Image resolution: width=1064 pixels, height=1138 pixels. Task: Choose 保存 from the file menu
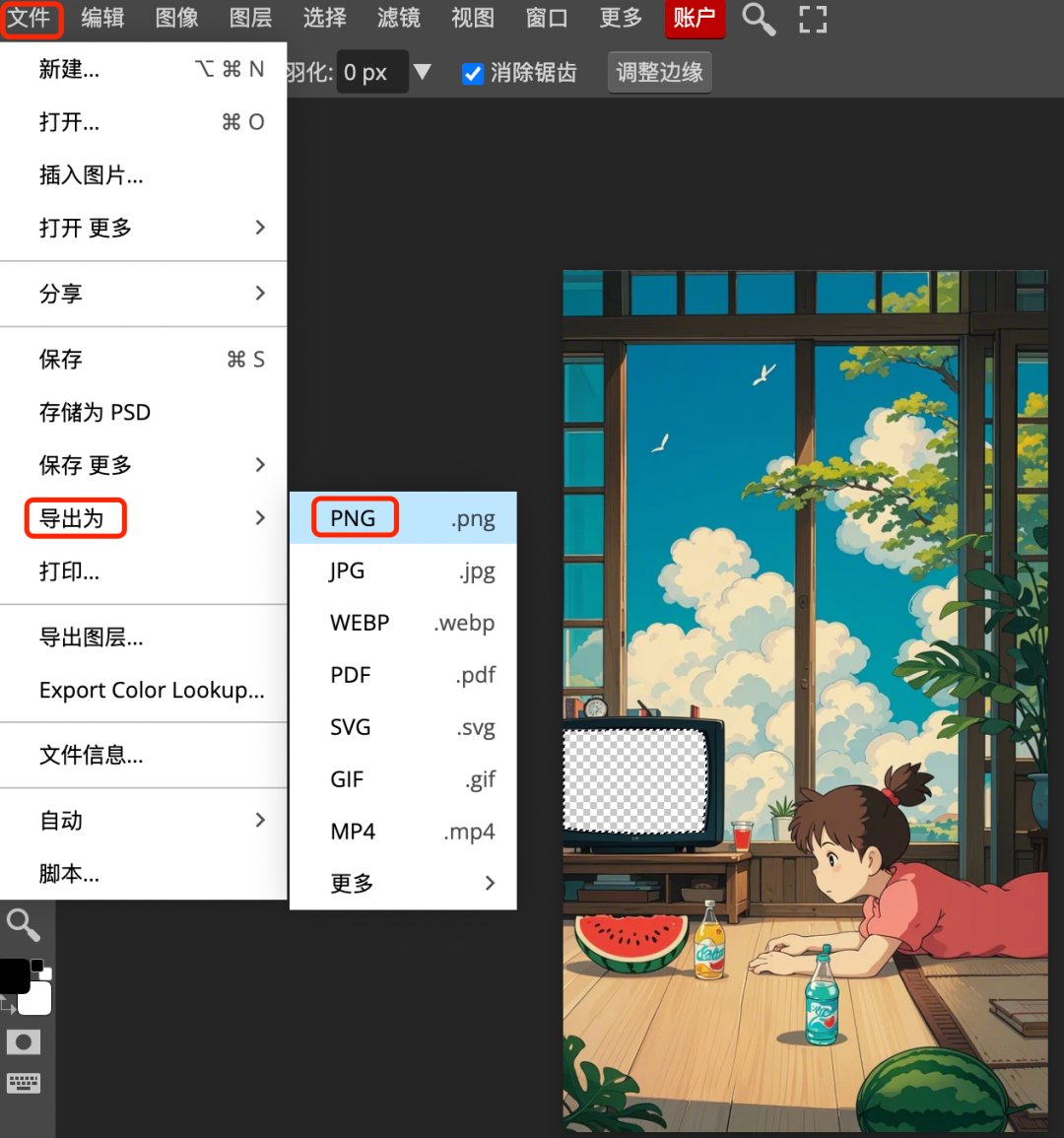coord(144,360)
